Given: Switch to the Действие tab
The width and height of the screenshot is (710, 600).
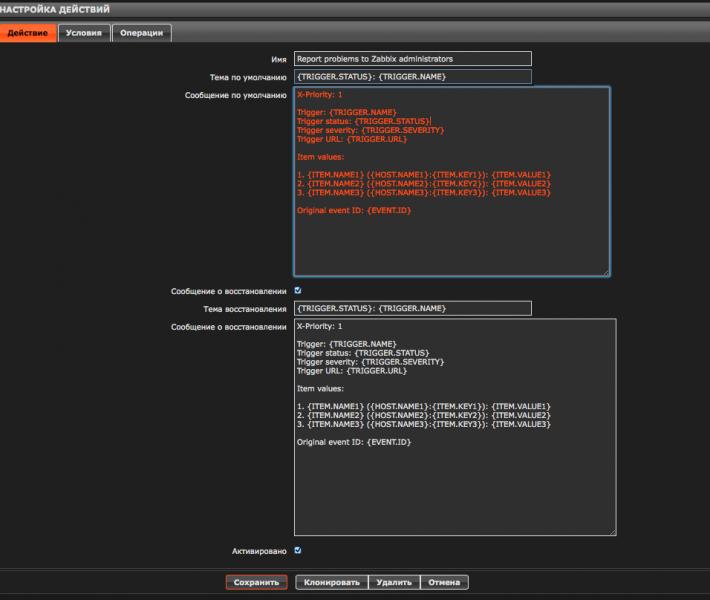Looking at the screenshot, I should (x=27, y=33).
